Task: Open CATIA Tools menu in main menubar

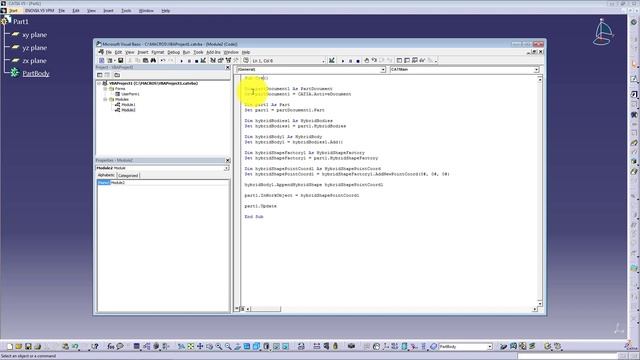Action: click(126, 11)
